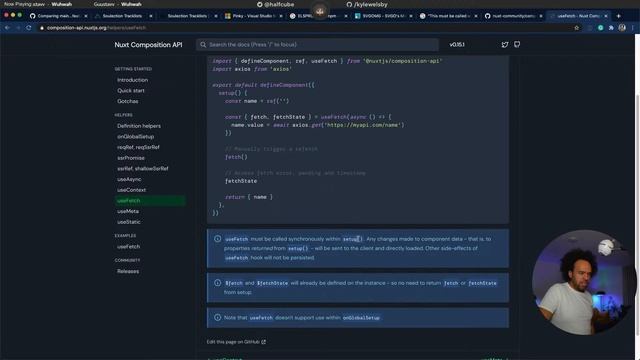Click the browser forward arrow
This screenshot has height=360, width=640.
coord(18,28)
